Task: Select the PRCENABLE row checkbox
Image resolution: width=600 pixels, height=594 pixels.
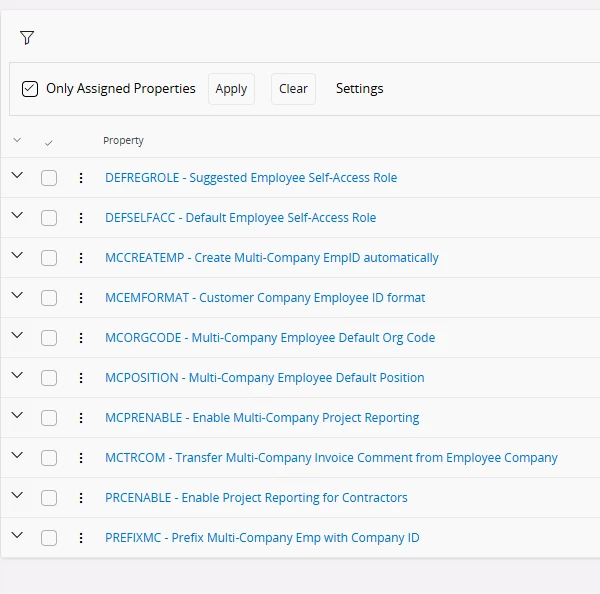Action: (x=49, y=498)
